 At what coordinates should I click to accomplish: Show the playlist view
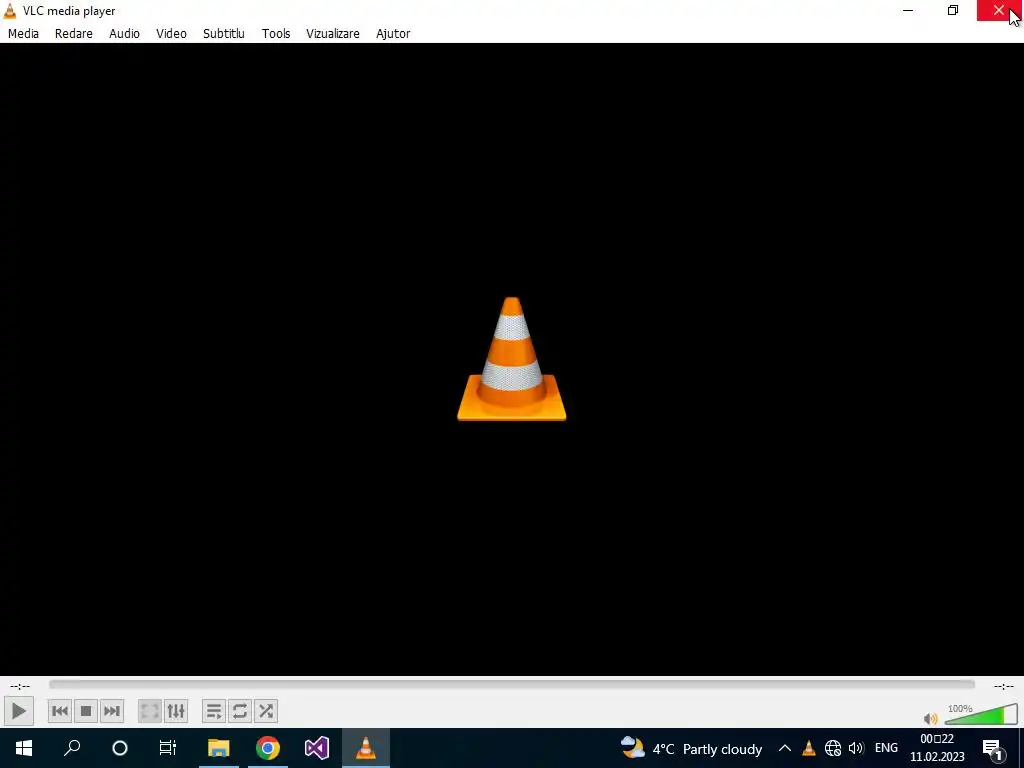click(214, 711)
